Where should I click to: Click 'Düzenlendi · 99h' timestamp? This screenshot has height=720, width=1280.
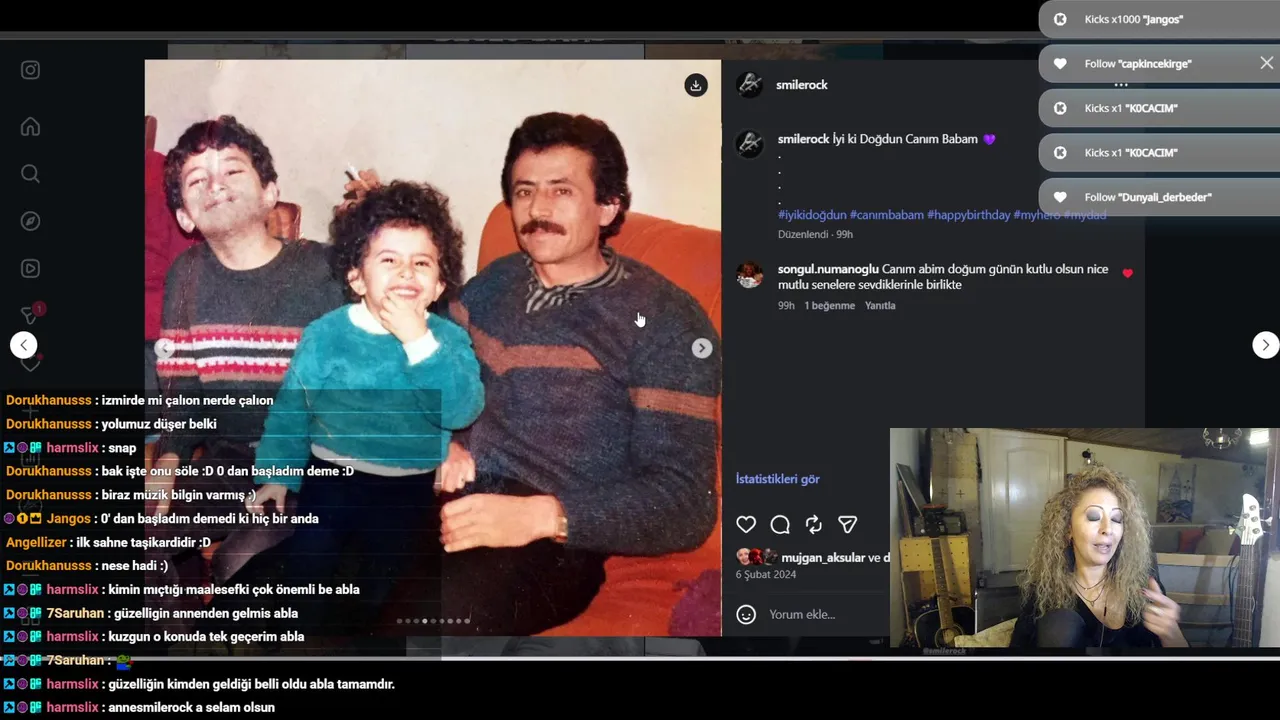(815, 235)
